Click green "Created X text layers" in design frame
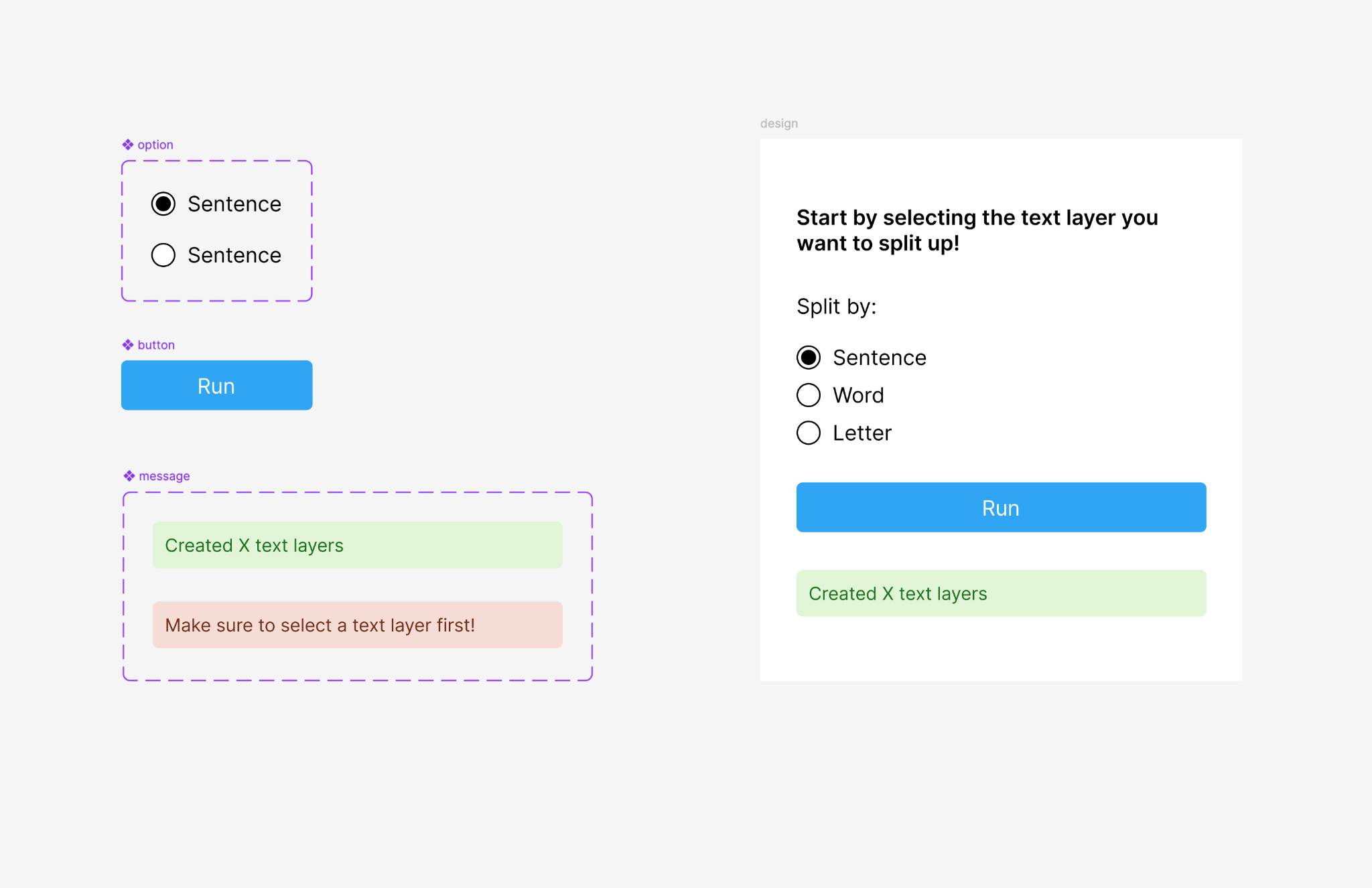This screenshot has height=888, width=1372. (x=1001, y=593)
